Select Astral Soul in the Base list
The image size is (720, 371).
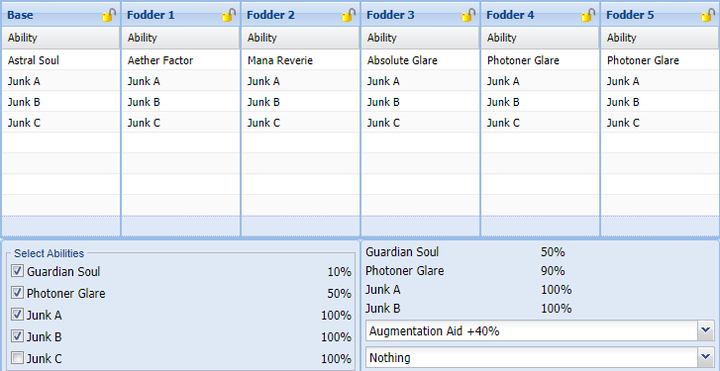(61, 60)
